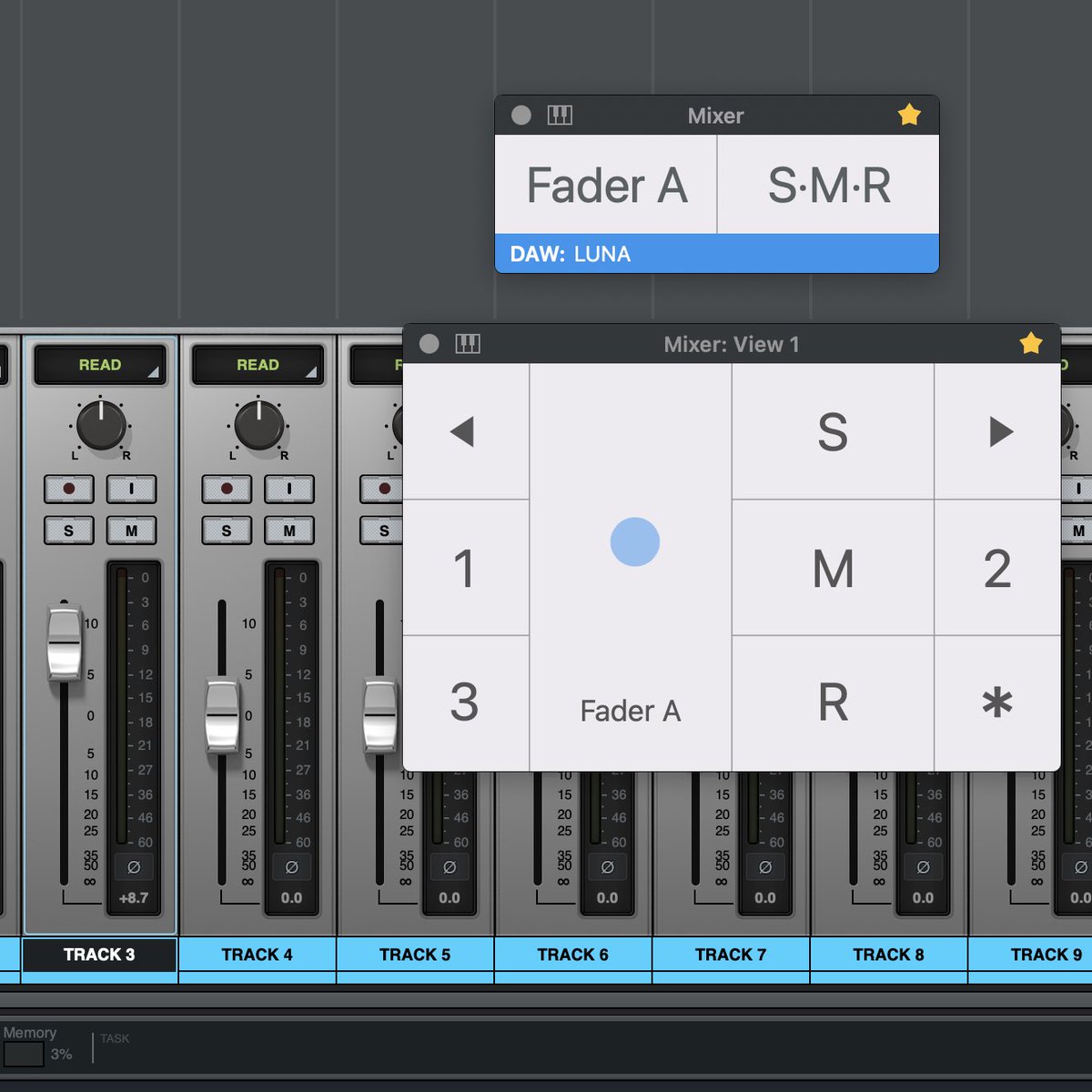Click the S·M·R cell in Mixer window

tap(829, 185)
